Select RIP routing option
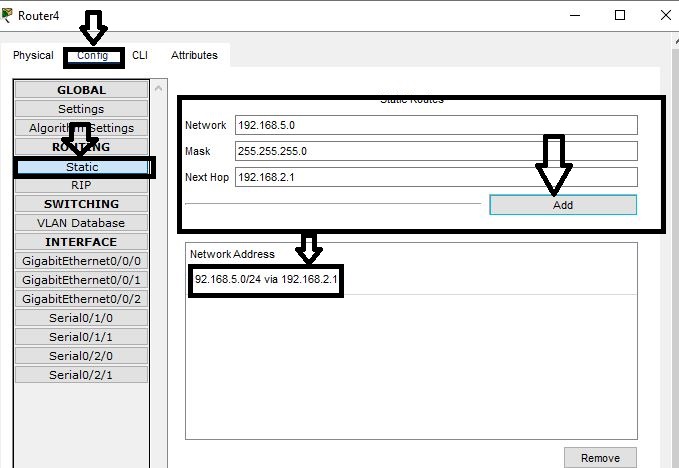This screenshot has height=468, width=679. 81,185
